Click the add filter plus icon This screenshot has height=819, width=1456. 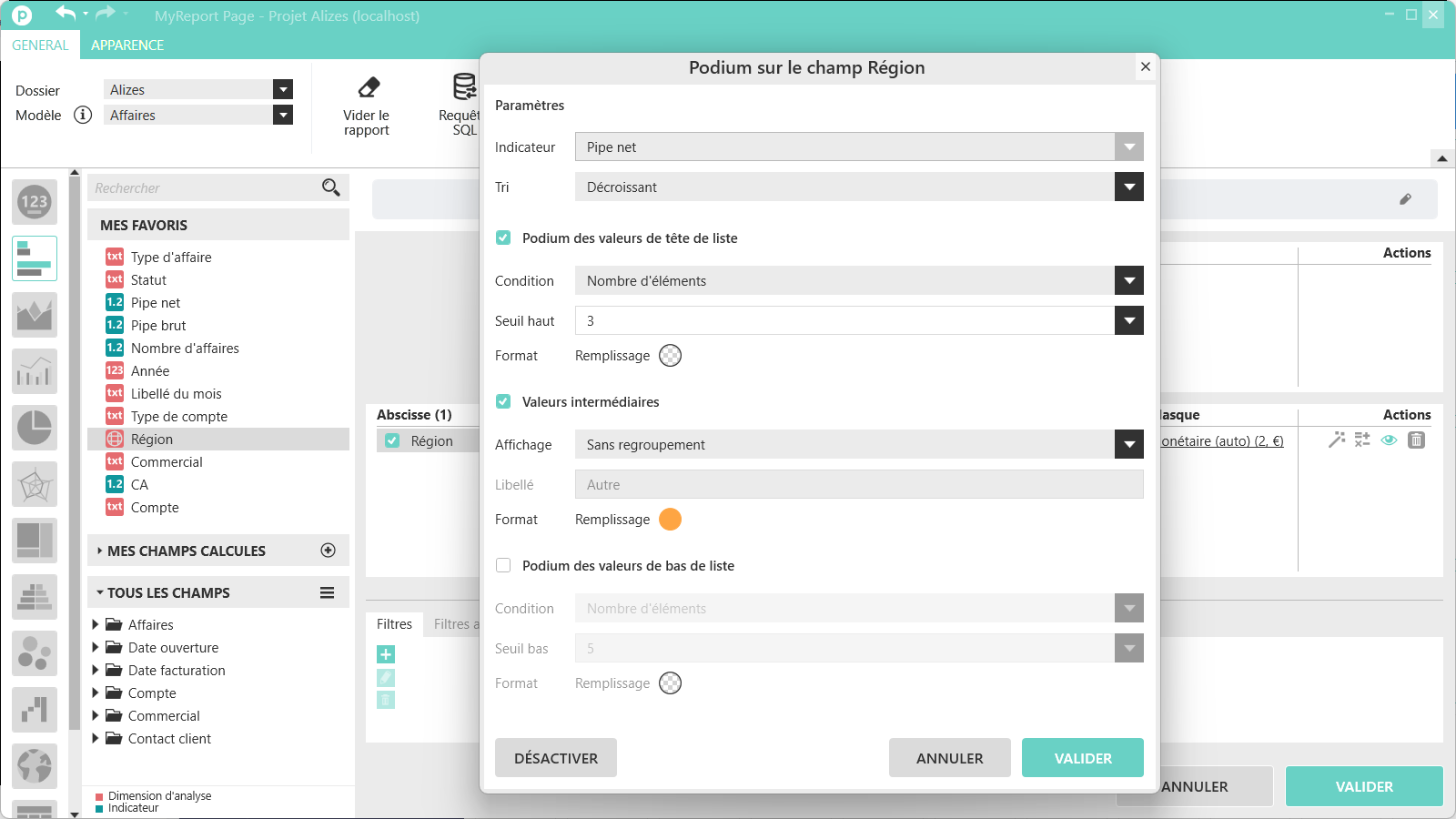(x=386, y=654)
